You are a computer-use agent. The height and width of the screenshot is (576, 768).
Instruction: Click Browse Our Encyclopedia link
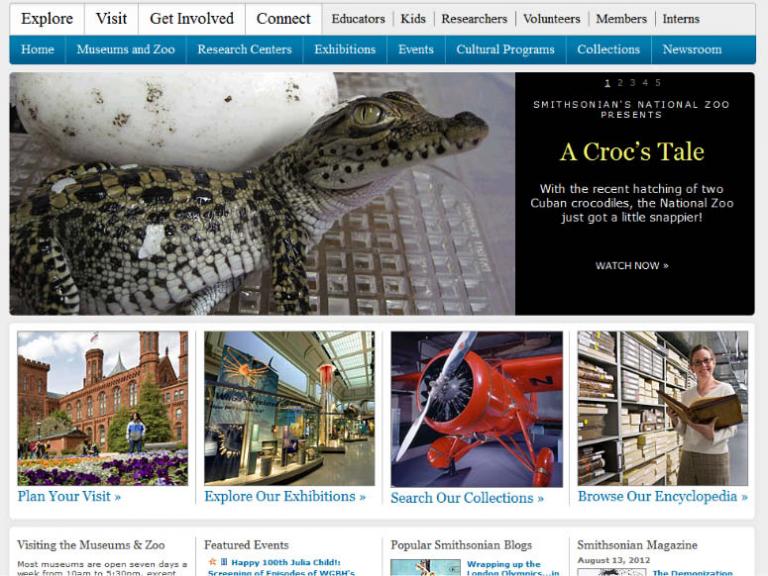point(663,496)
